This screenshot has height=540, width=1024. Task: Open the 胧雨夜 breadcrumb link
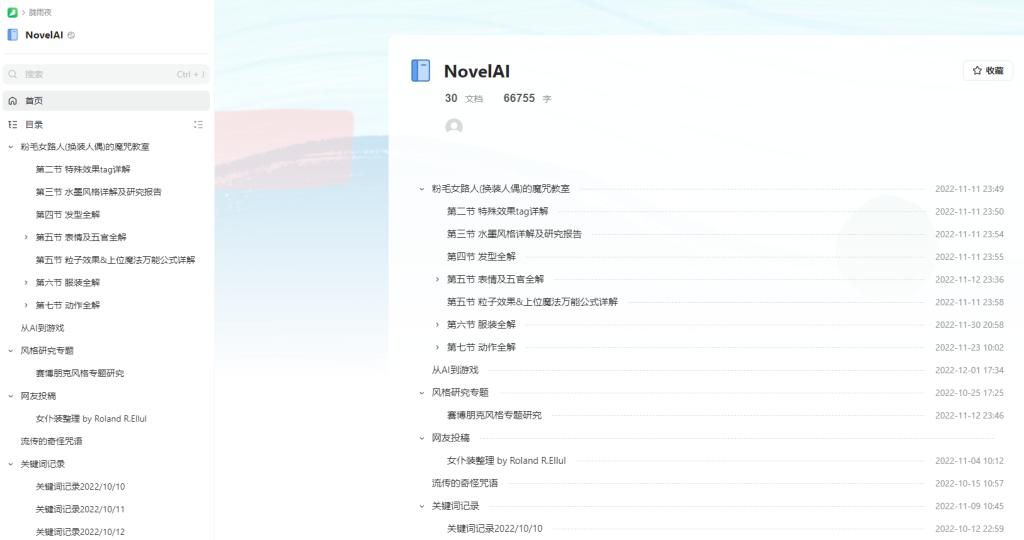click(x=40, y=12)
